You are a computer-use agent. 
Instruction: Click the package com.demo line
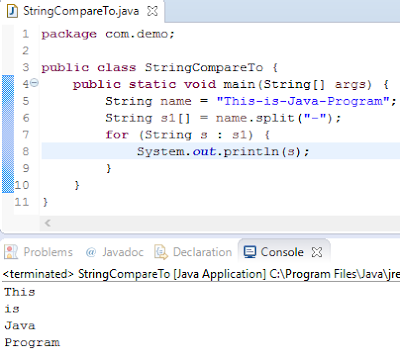[x=108, y=34]
